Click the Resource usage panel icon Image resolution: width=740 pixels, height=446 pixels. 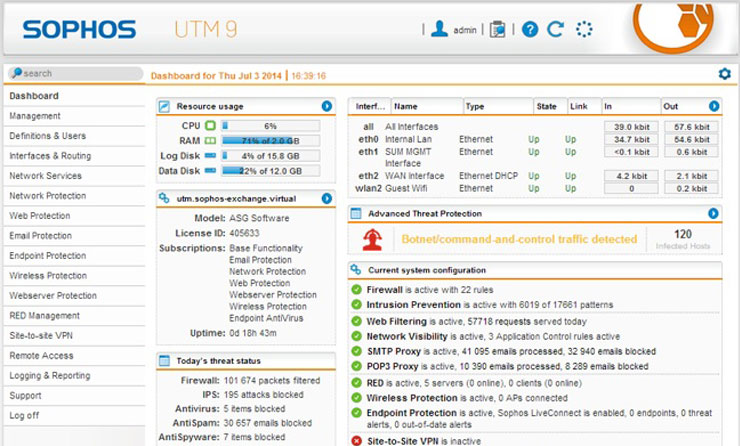click(x=164, y=106)
